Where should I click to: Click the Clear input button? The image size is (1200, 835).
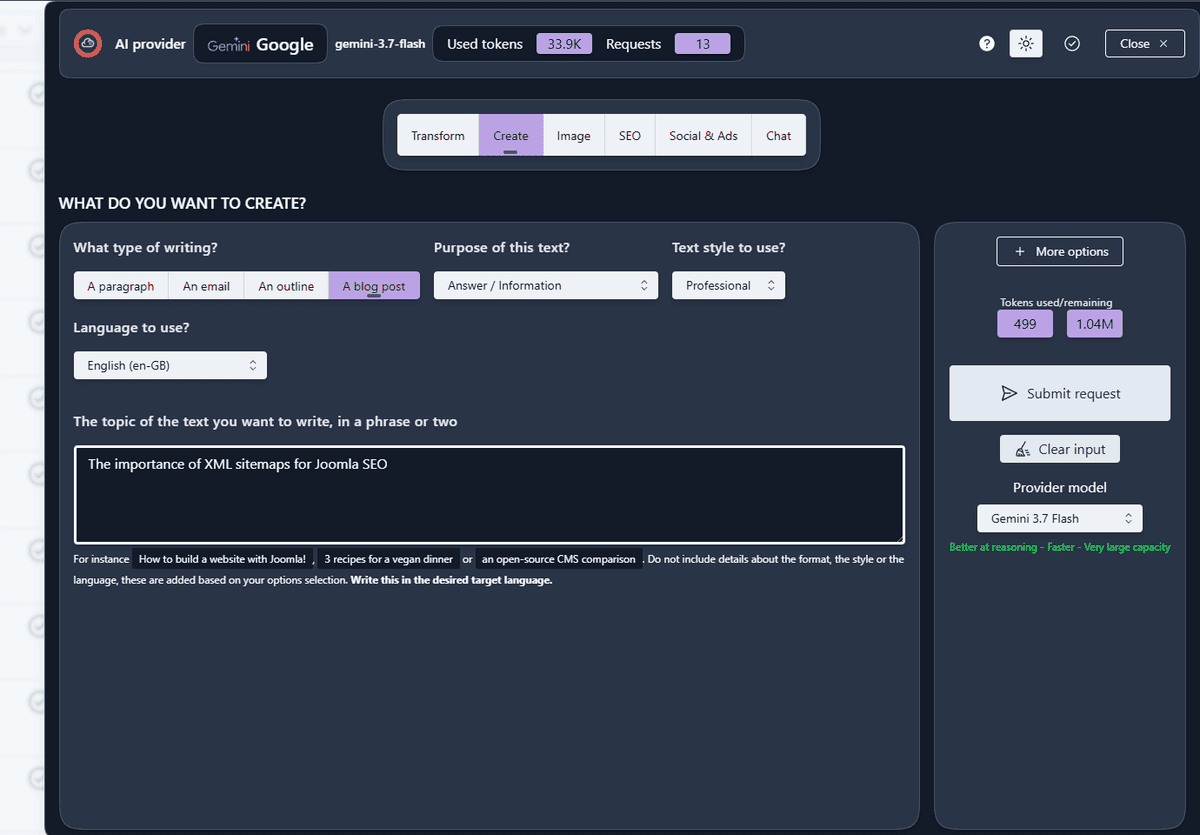pos(1060,449)
